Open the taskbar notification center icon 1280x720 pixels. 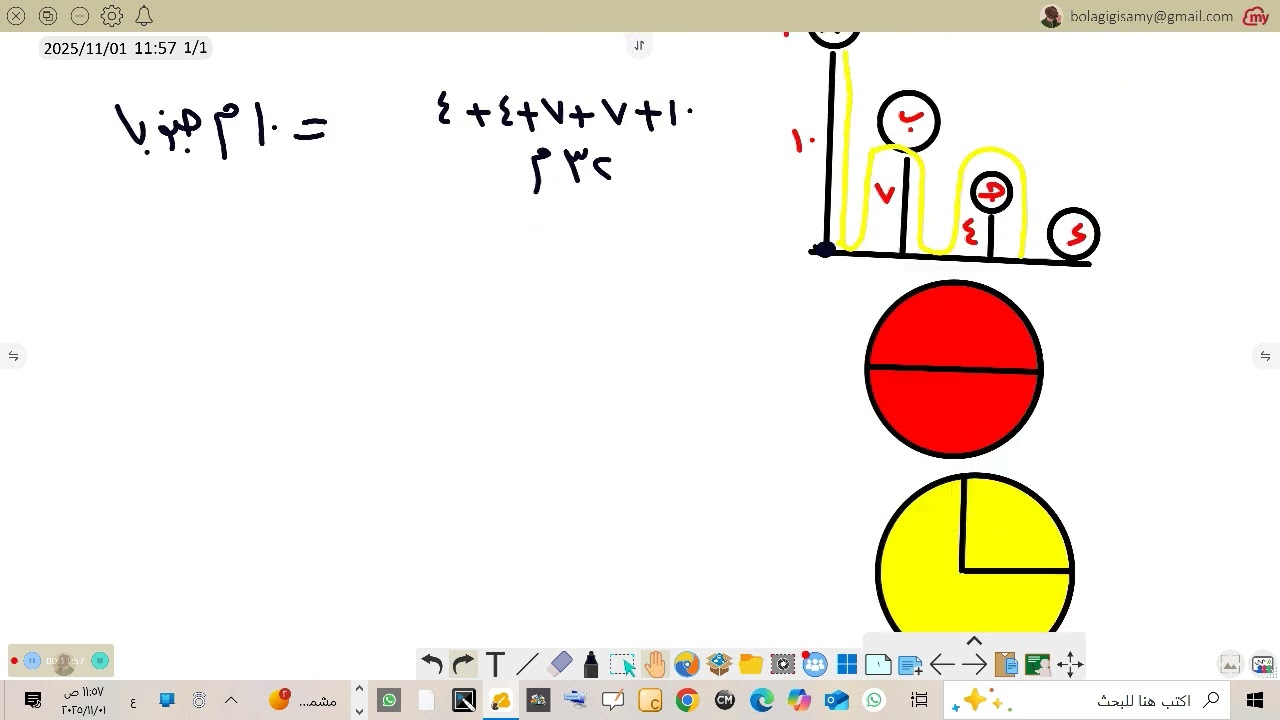click(x=33, y=700)
